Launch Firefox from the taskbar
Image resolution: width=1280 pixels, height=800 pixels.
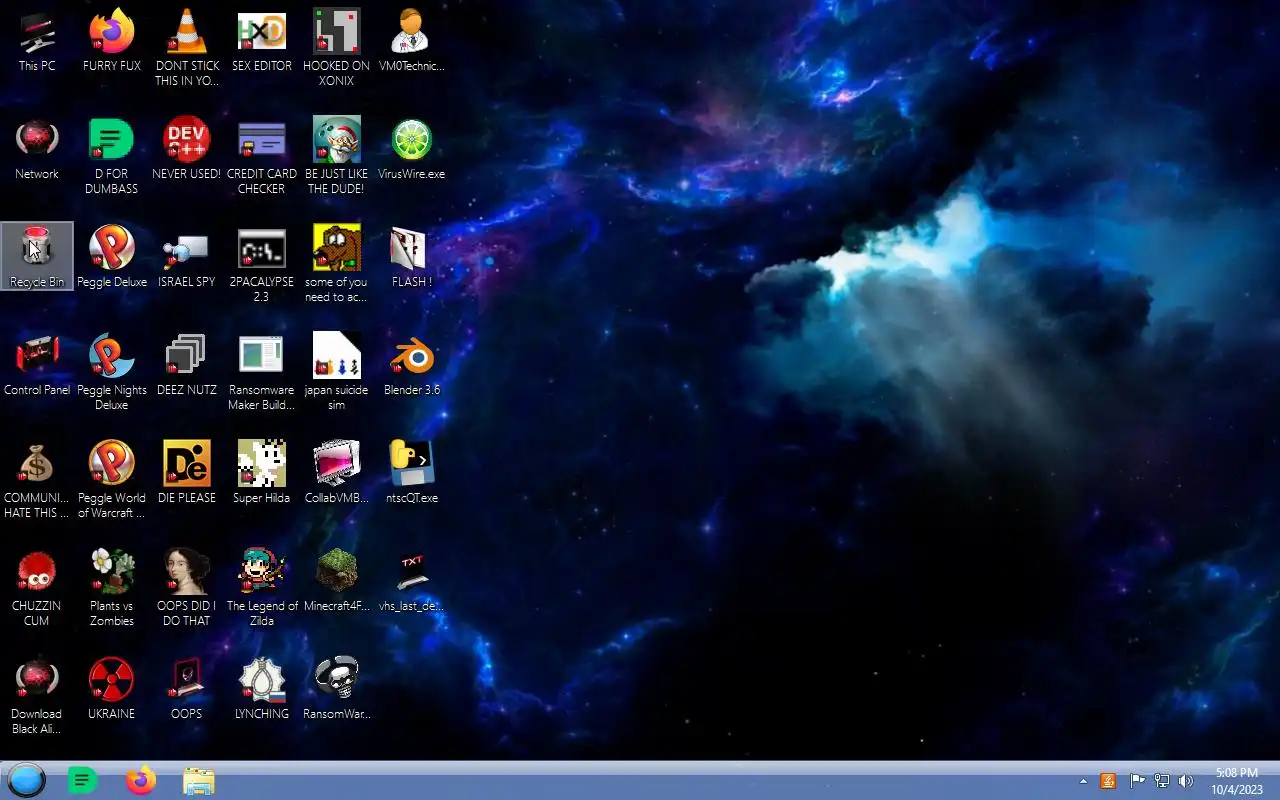click(x=140, y=780)
